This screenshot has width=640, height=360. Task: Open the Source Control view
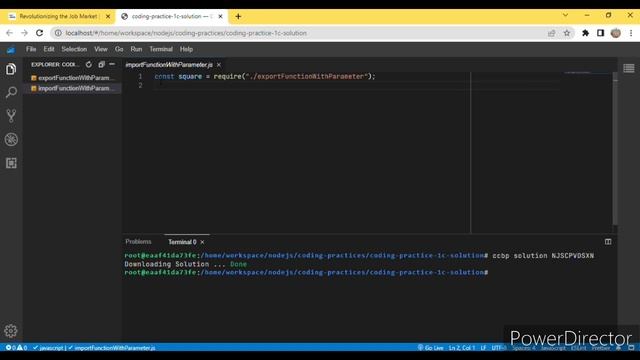[x=11, y=116]
